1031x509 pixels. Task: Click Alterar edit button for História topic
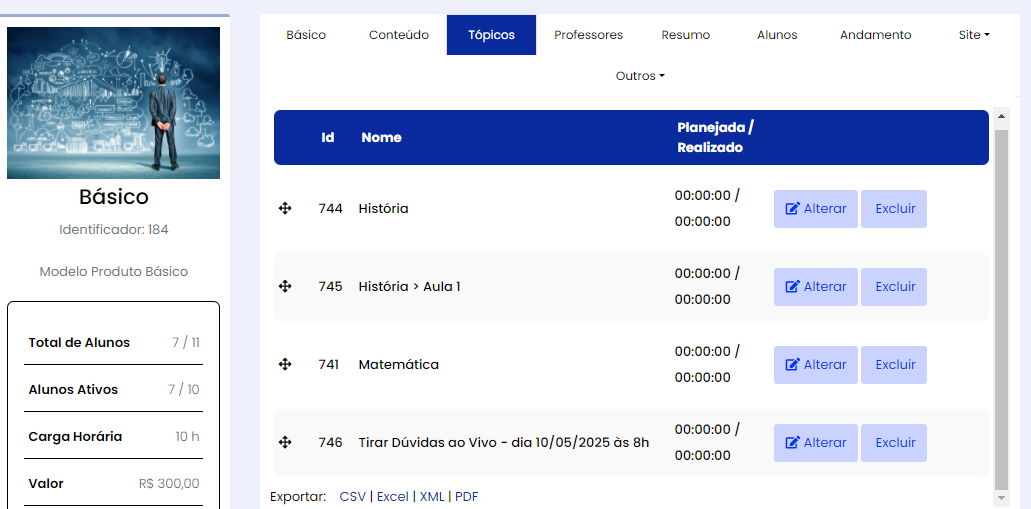tap(815, 209)
